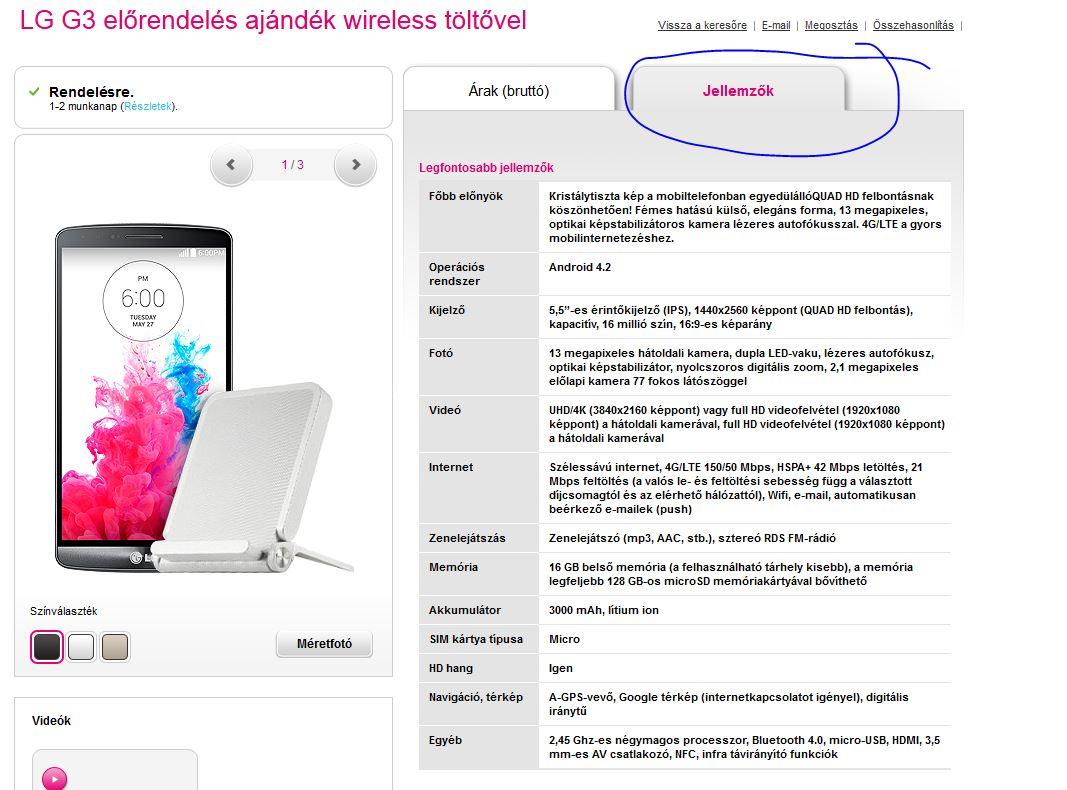Select the gold color swatch
Image resolution: width=1067 pixels, height=790 pixels.
(x=115, y=646)
